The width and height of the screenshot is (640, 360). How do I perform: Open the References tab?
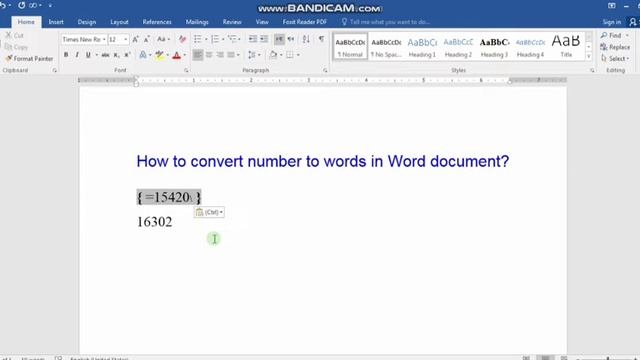[x=157, y=22]
